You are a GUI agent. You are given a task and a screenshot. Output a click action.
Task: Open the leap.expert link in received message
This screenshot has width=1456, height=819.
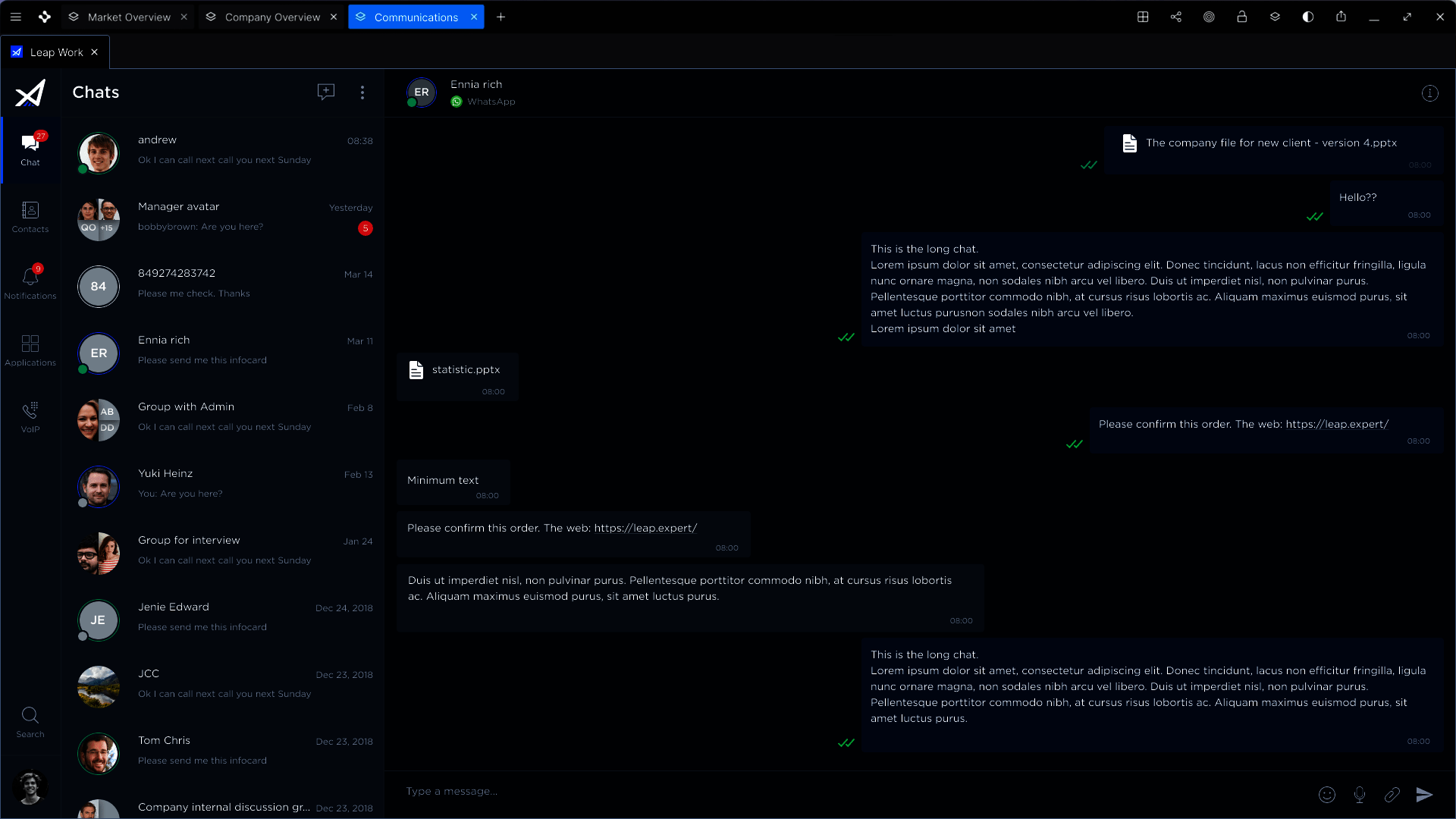coord(645,528)
